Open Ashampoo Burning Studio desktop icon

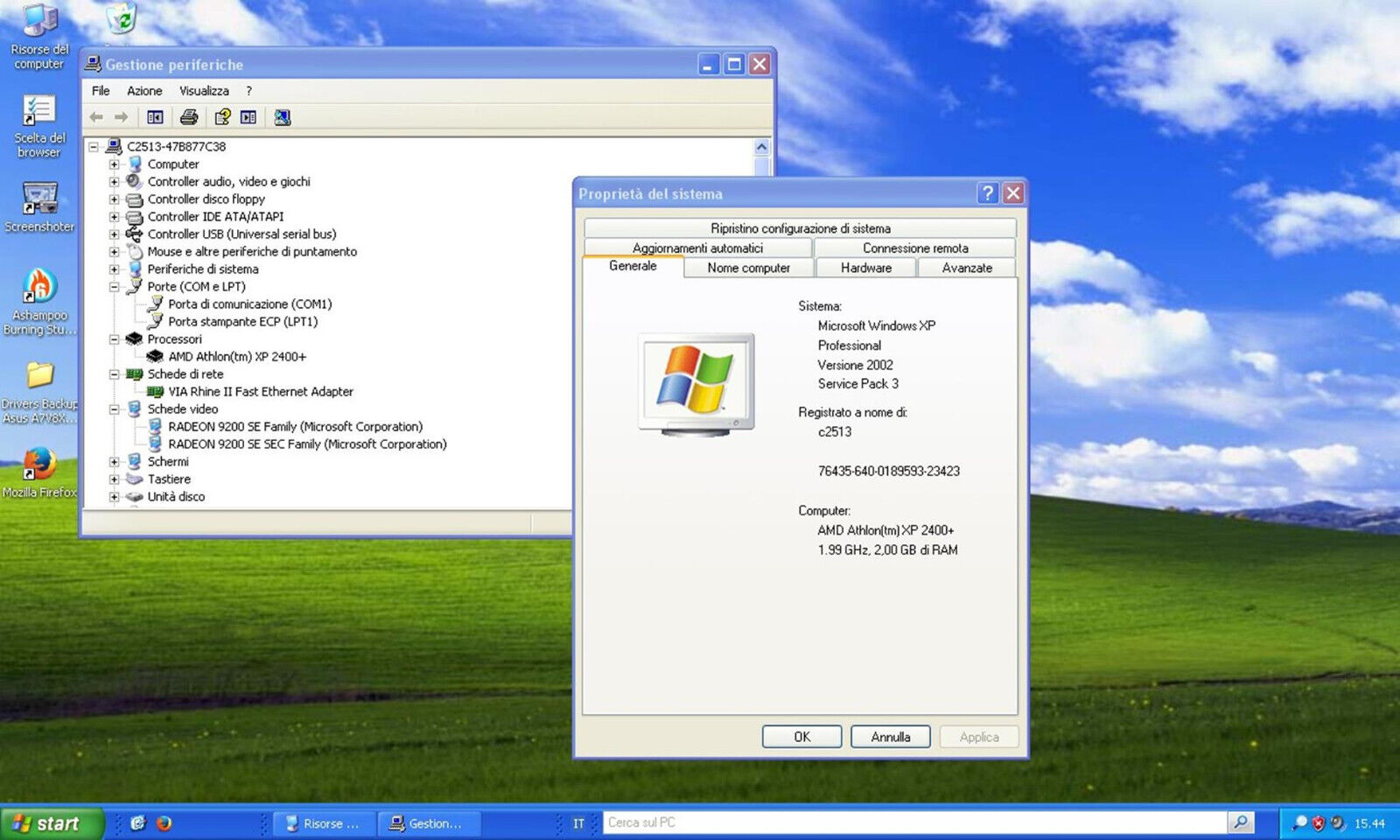click(x=39, y=302)
